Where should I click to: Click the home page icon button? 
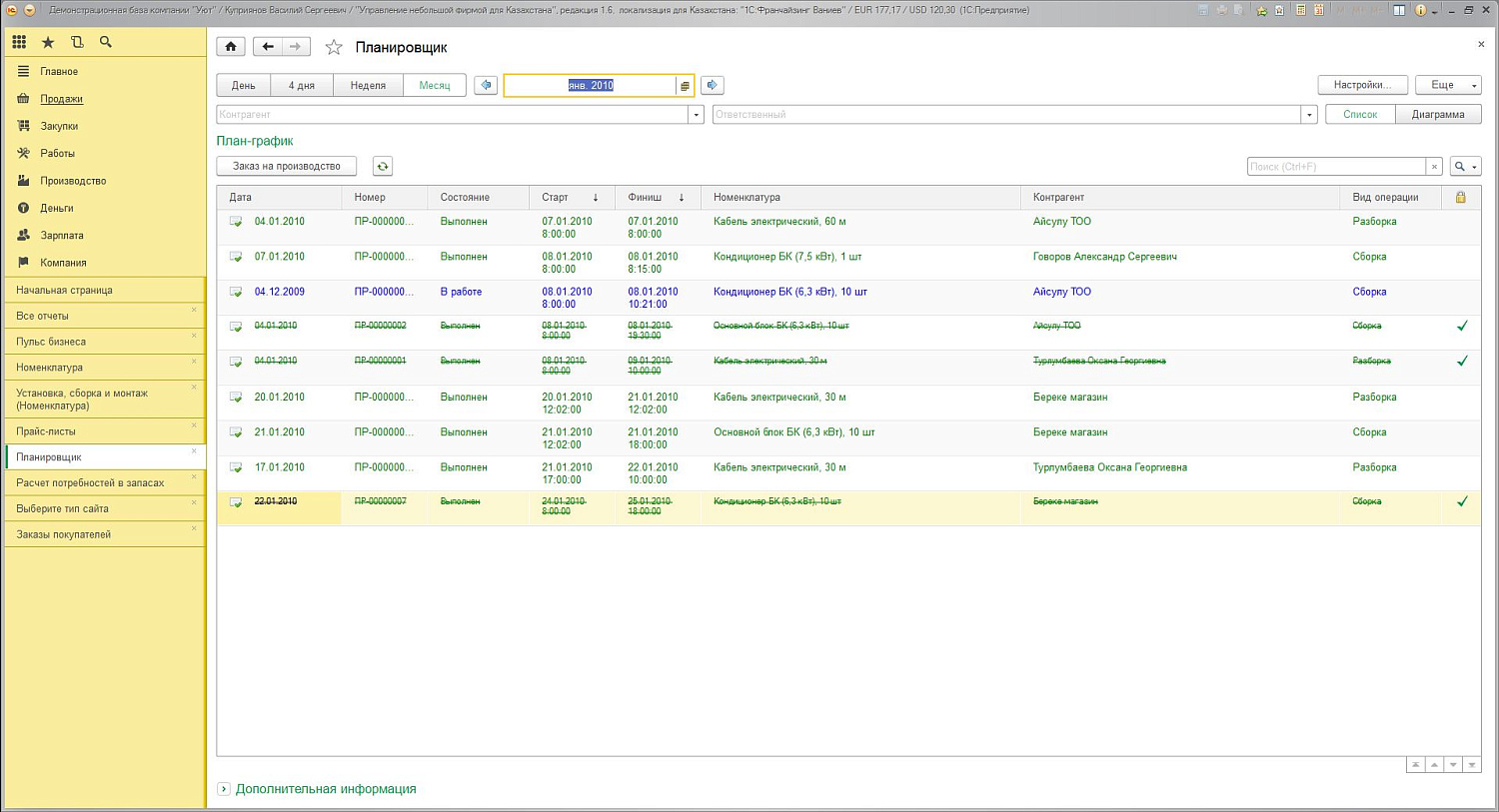coord(231,47)
